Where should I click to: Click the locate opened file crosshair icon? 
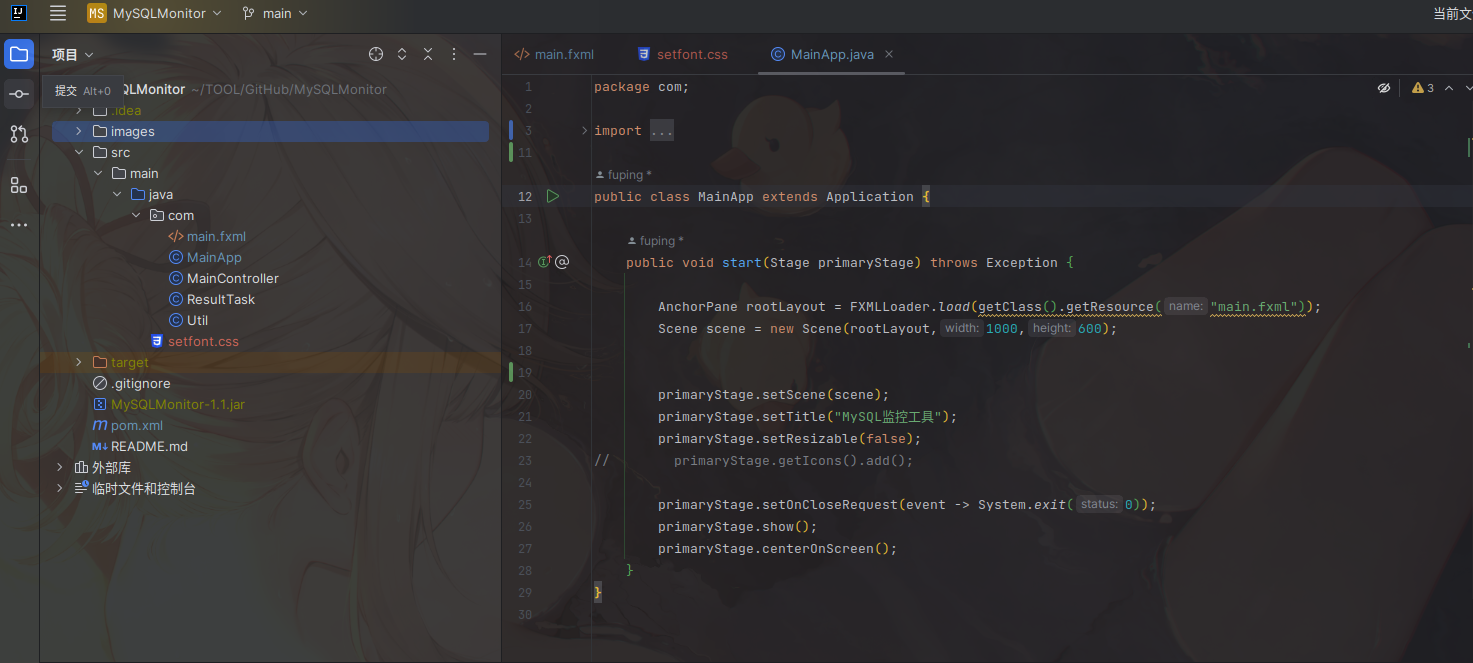pos(376,54)
